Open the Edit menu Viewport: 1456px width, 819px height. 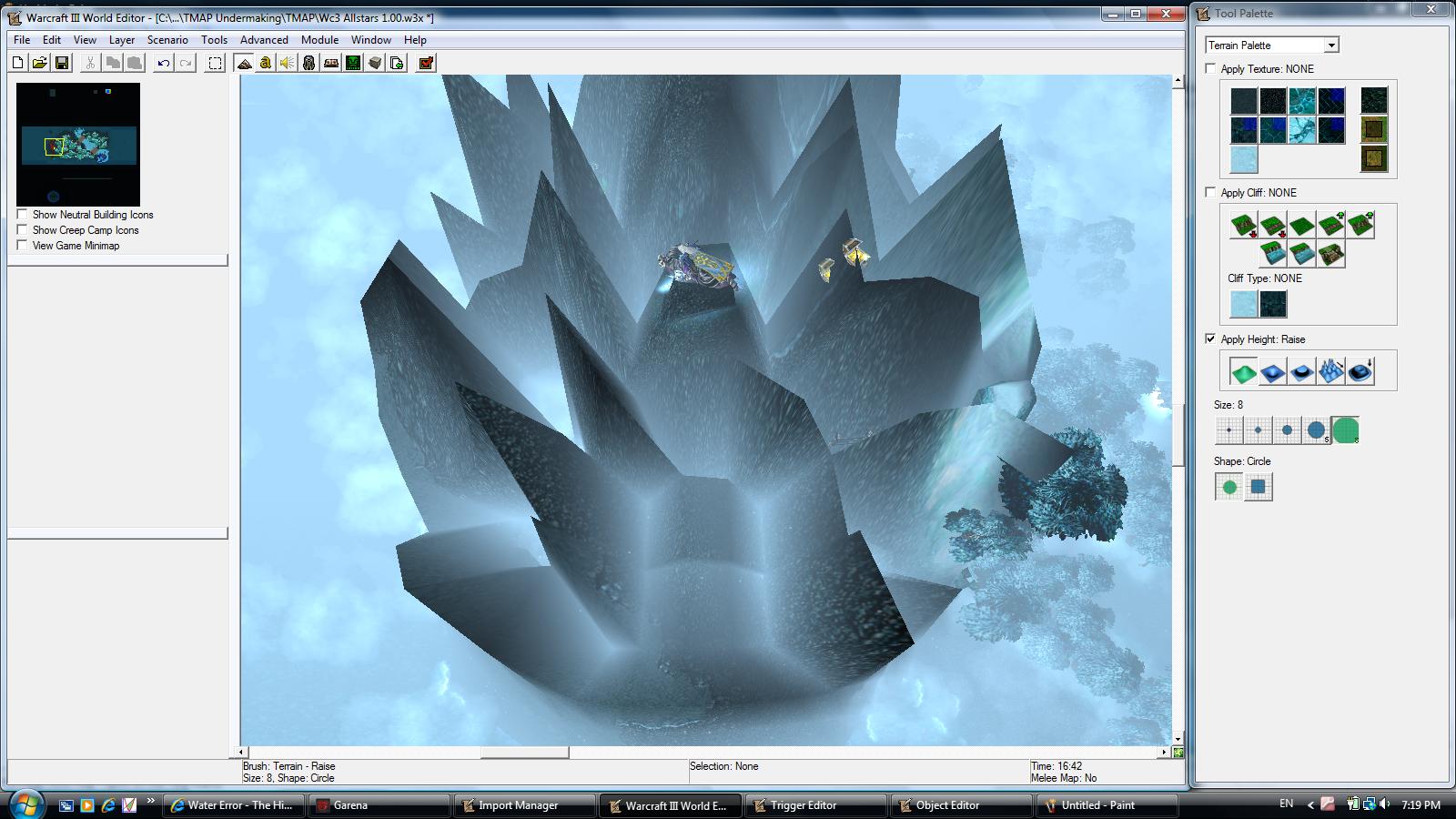click(x=52, y=40)
